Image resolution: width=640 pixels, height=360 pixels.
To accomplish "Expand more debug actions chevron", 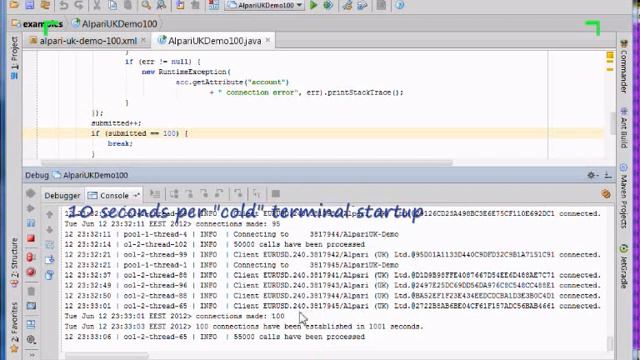I will pyautogui.click(x=32, y=355).
